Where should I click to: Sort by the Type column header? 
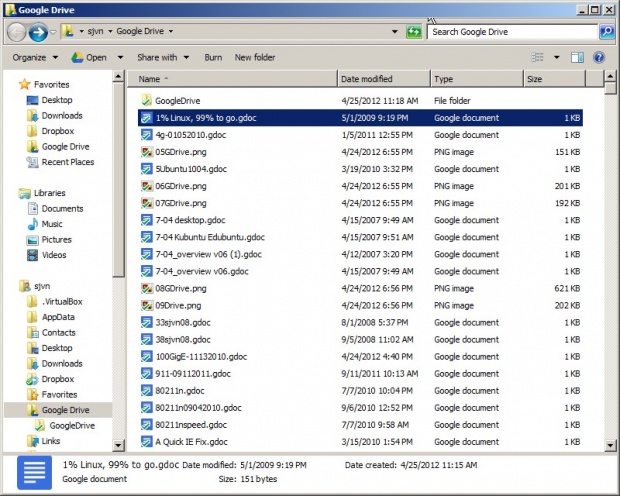pos(477,79)
